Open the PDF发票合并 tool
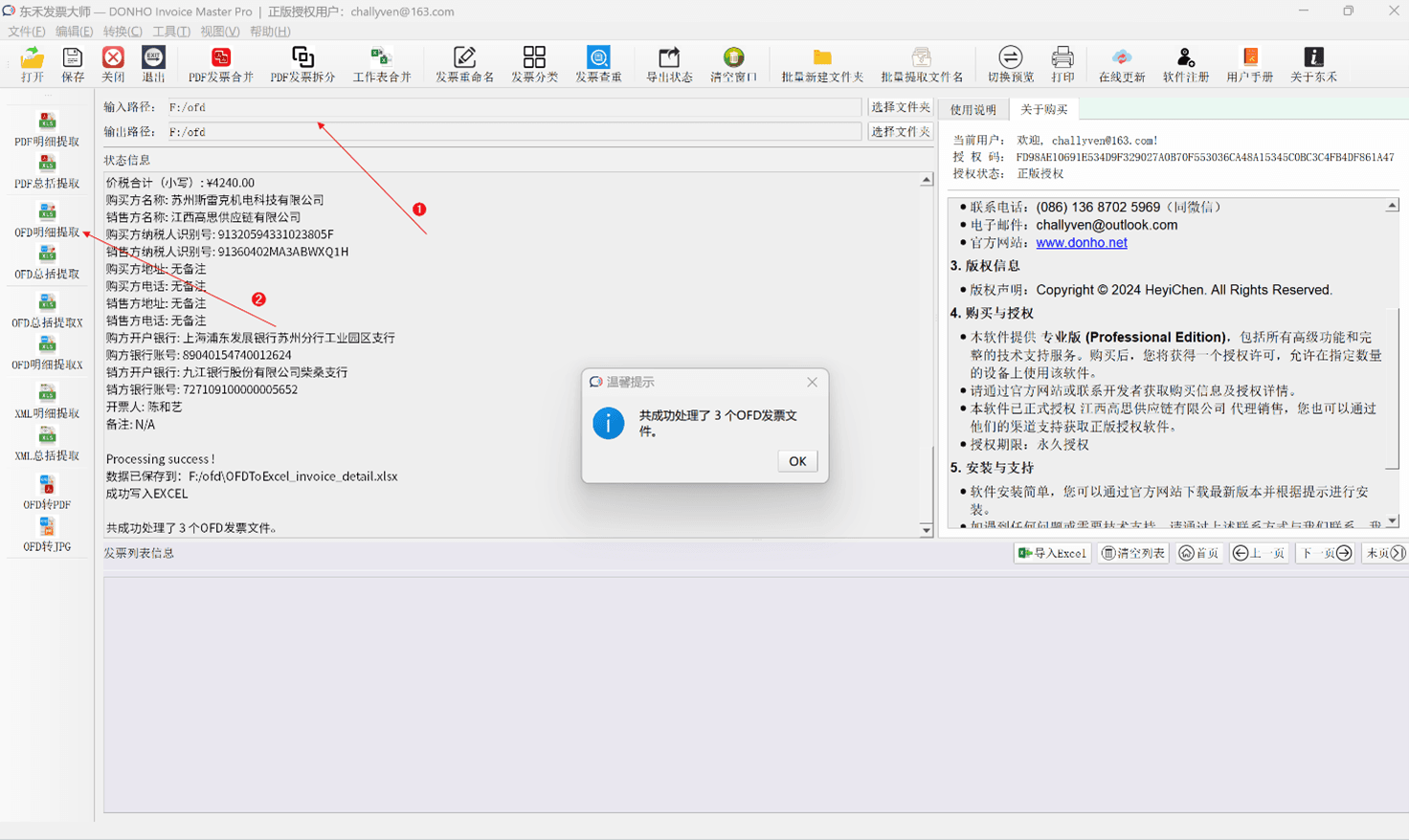 point(221,64)
